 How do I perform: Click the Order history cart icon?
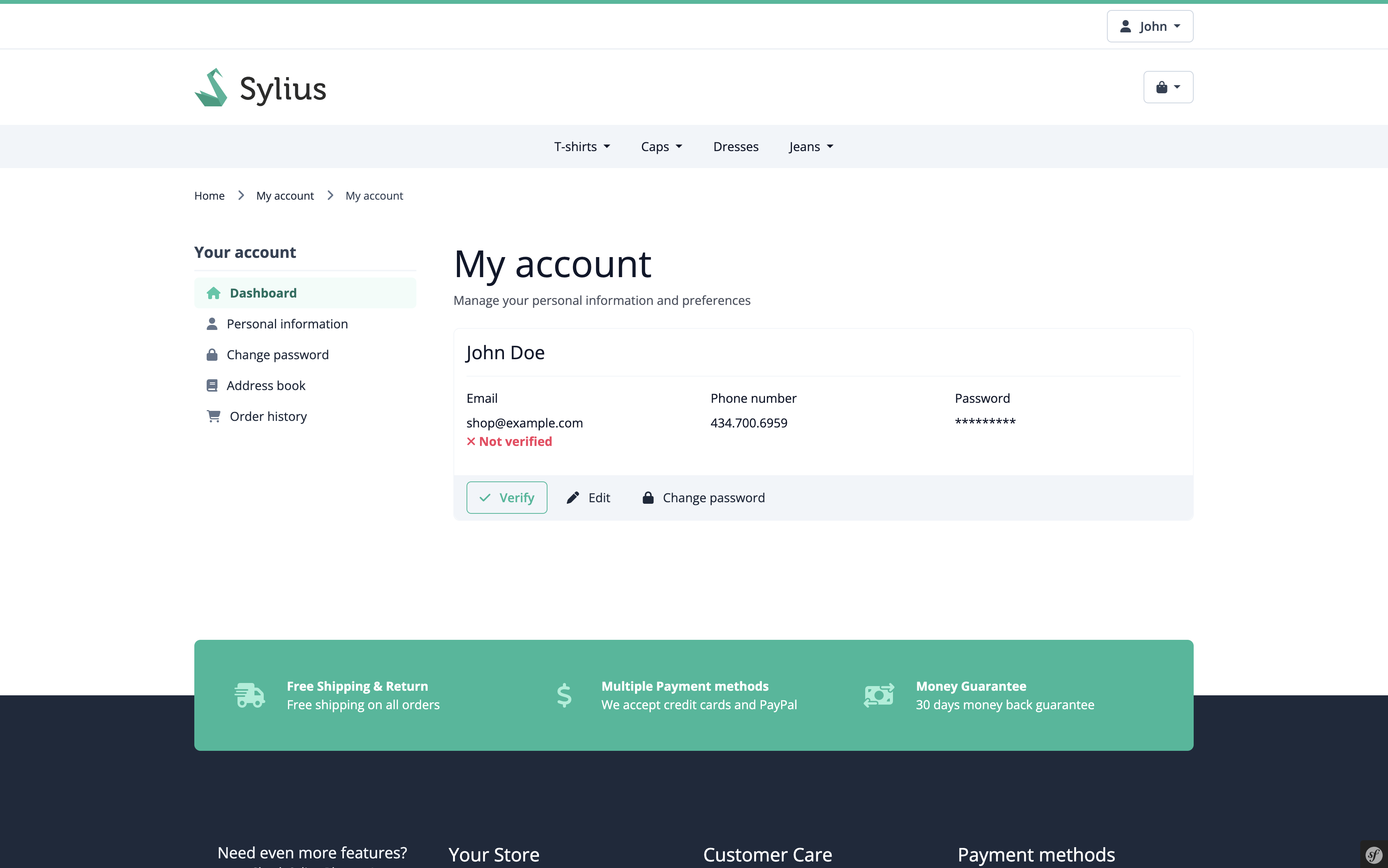pos(214,416)
